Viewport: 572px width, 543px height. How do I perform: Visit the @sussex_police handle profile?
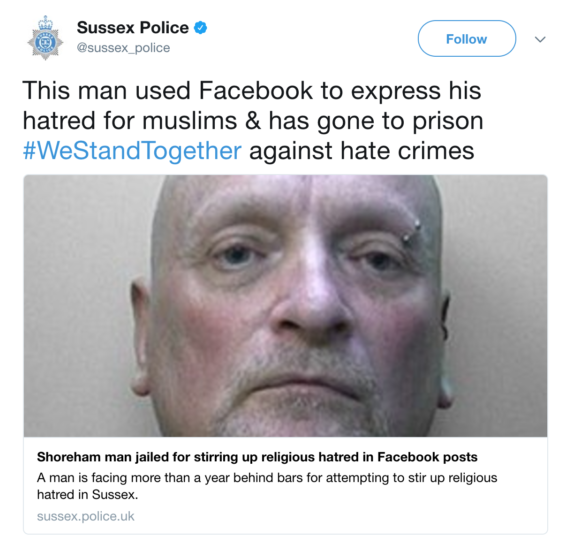[x=123, y=48]
